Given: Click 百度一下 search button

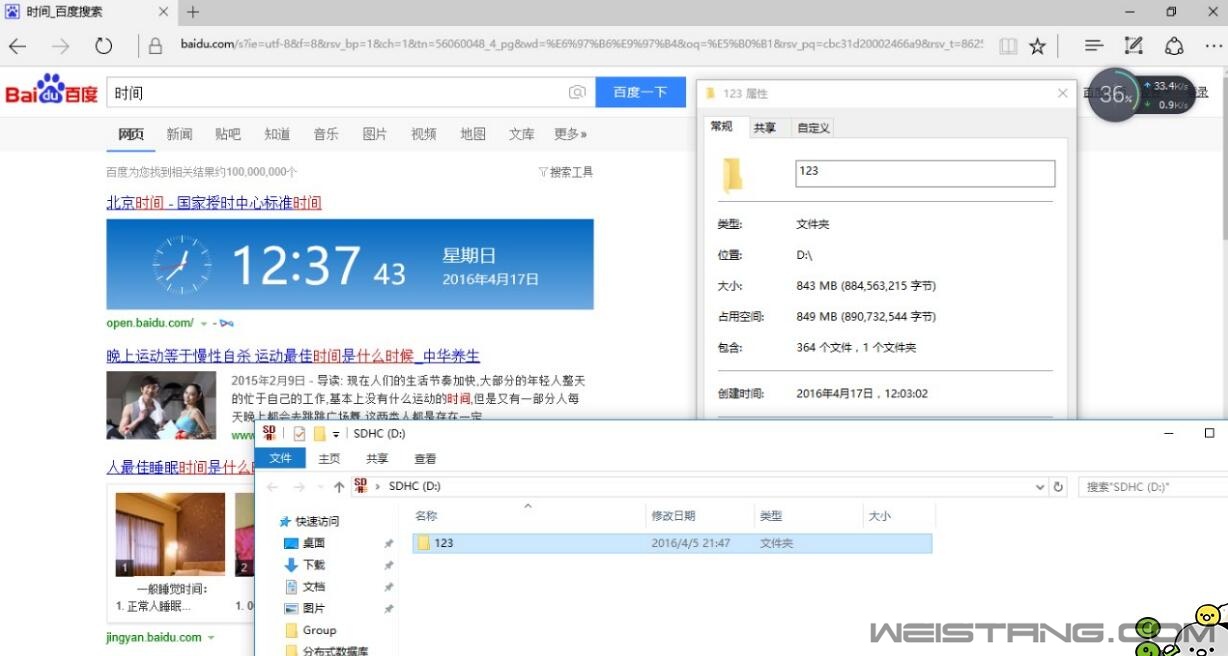Looking at the screenshot, I should coord(640,92).
